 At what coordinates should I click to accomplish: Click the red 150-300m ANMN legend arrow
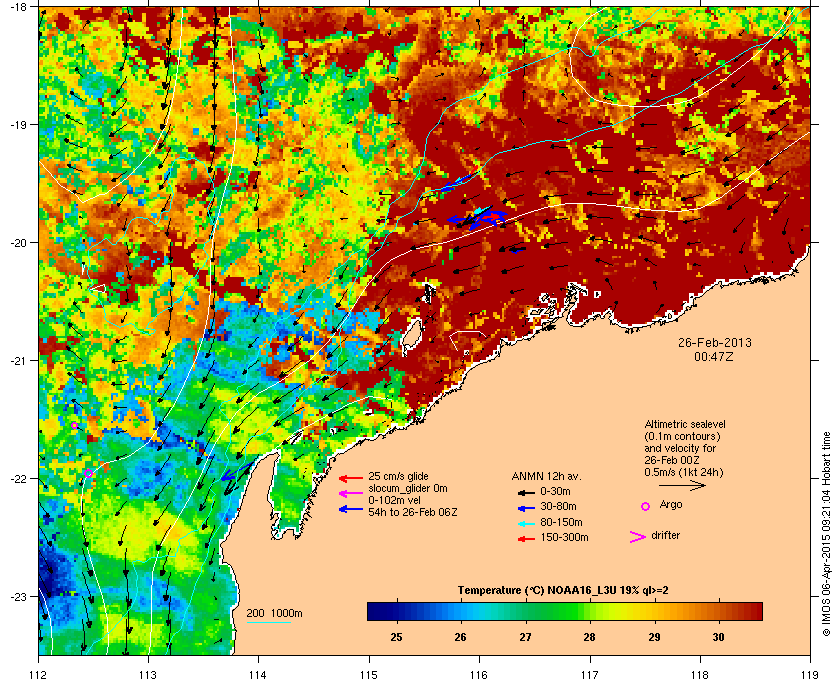point(526,539)
